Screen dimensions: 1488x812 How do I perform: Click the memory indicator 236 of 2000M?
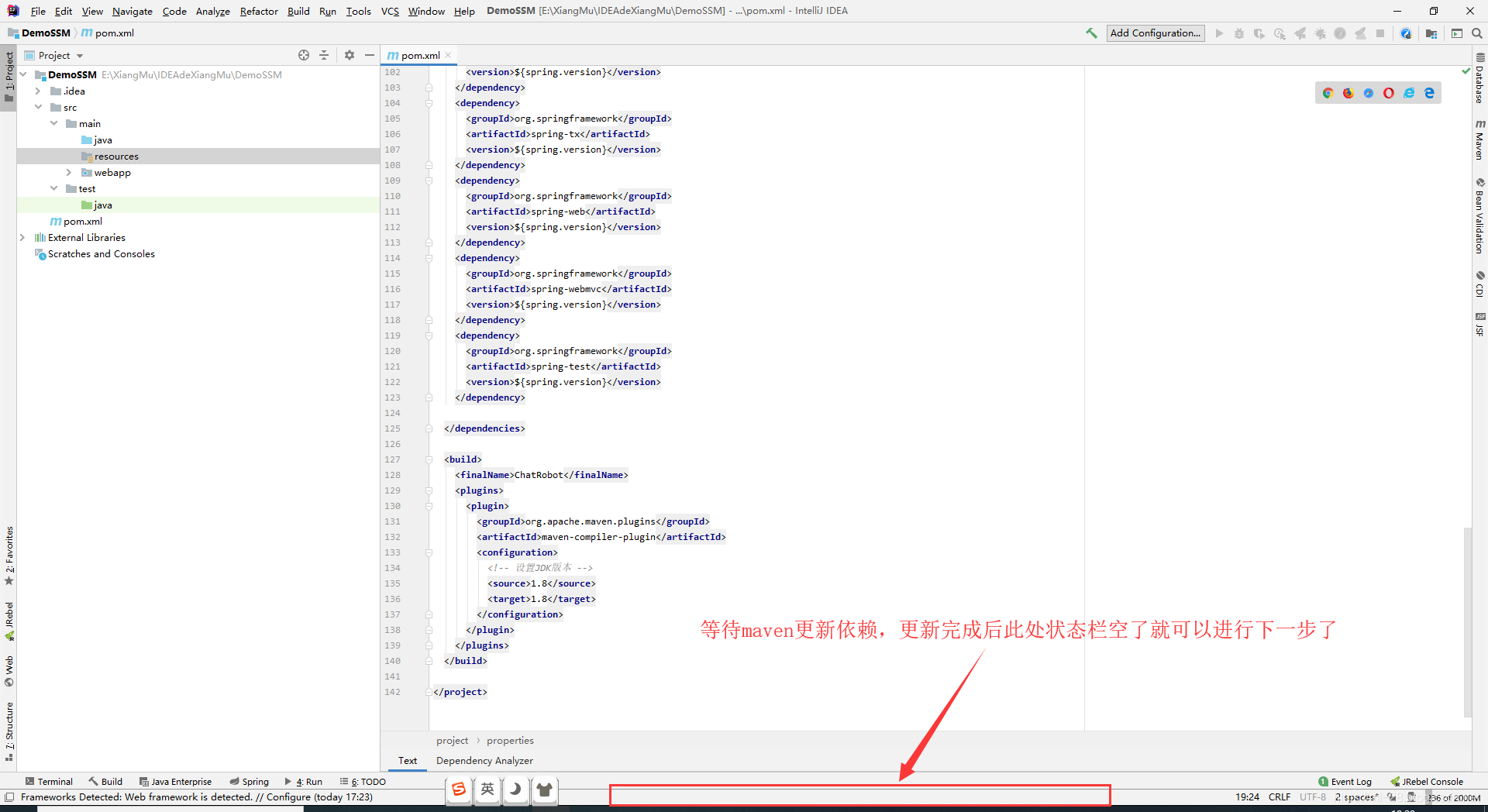[x=1454, y=797]
